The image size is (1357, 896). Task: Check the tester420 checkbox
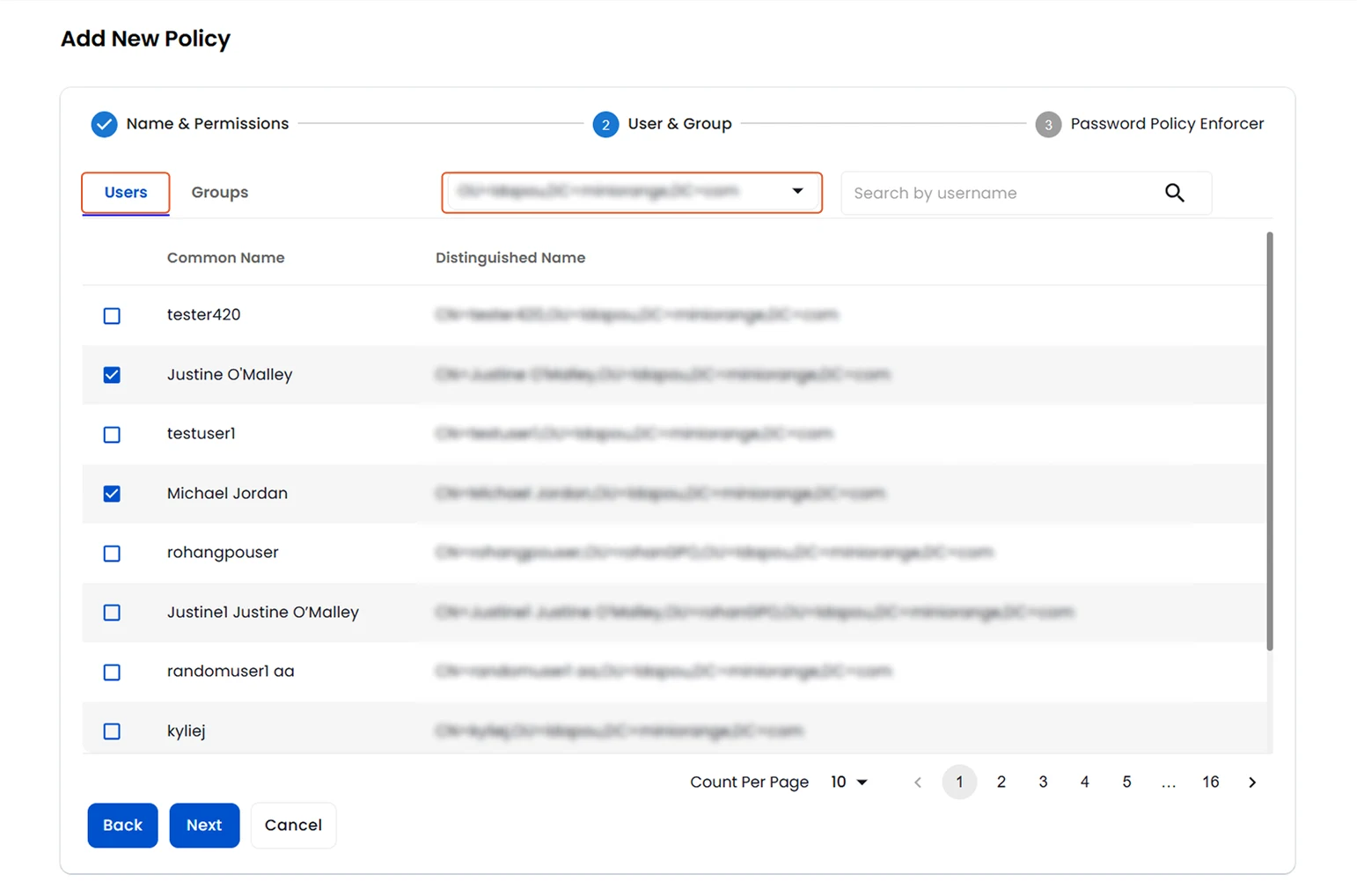[x=111, y=315]
